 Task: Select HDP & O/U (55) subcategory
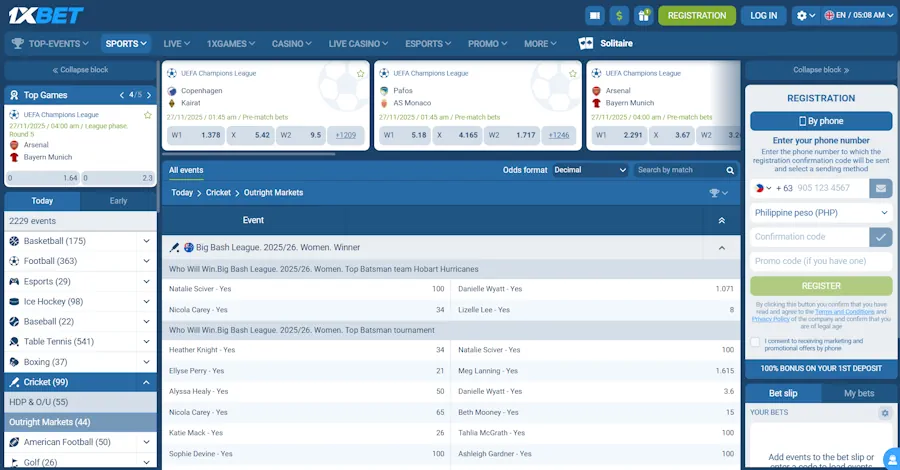click(80, 402)
